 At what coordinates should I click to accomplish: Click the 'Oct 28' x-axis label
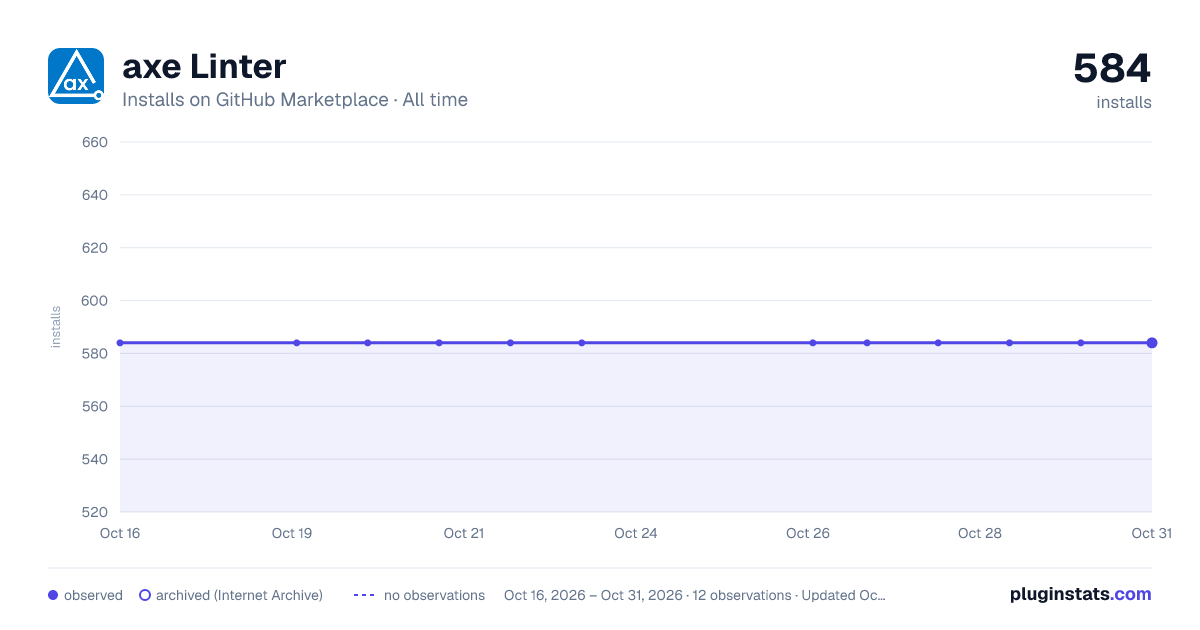pyautogui.click(x=980, y=533)
